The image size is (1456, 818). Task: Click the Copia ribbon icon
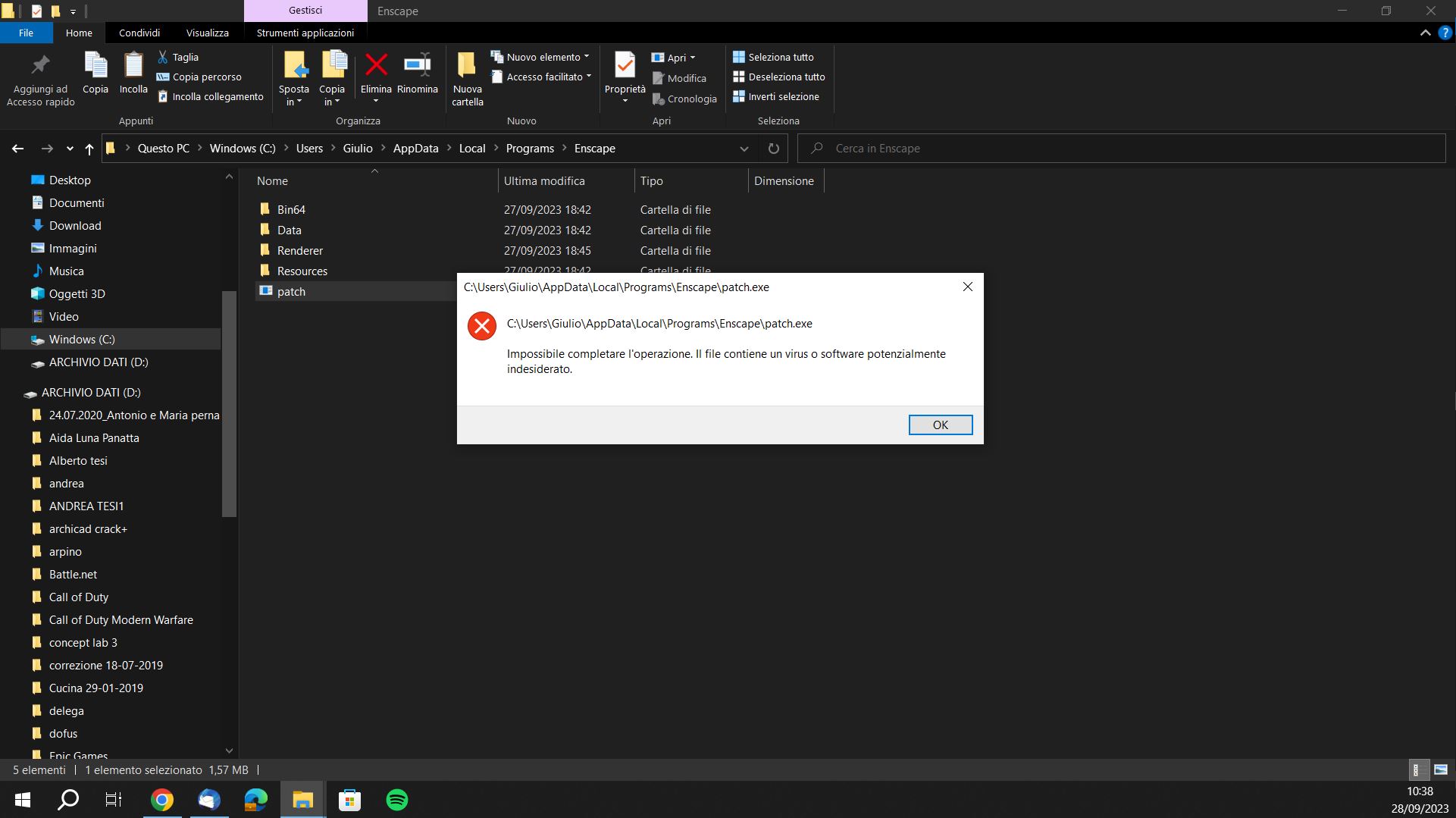tap(96, 65)
